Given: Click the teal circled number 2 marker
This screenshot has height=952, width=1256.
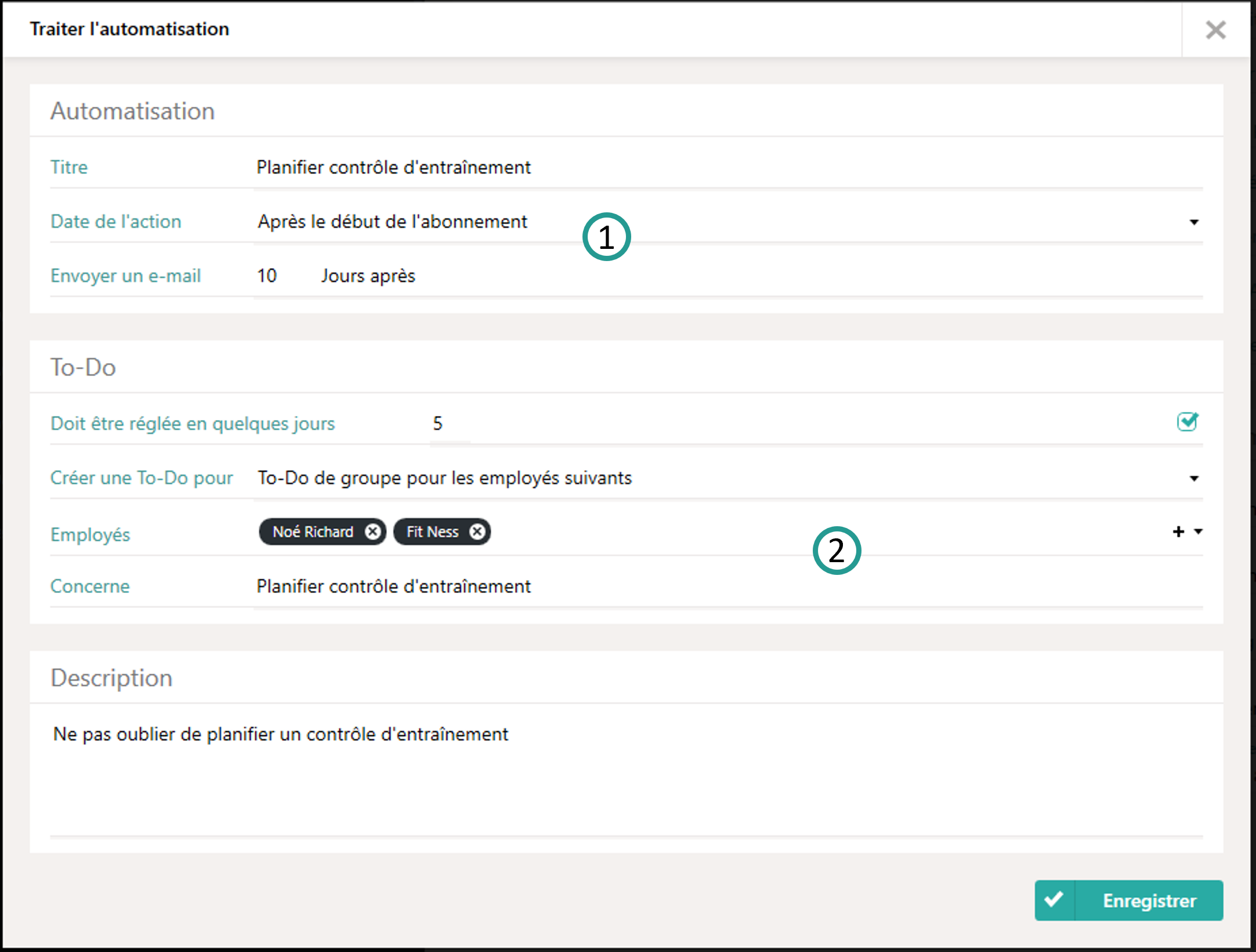Looking at the screenshot, I should click(x=837, y=551).
